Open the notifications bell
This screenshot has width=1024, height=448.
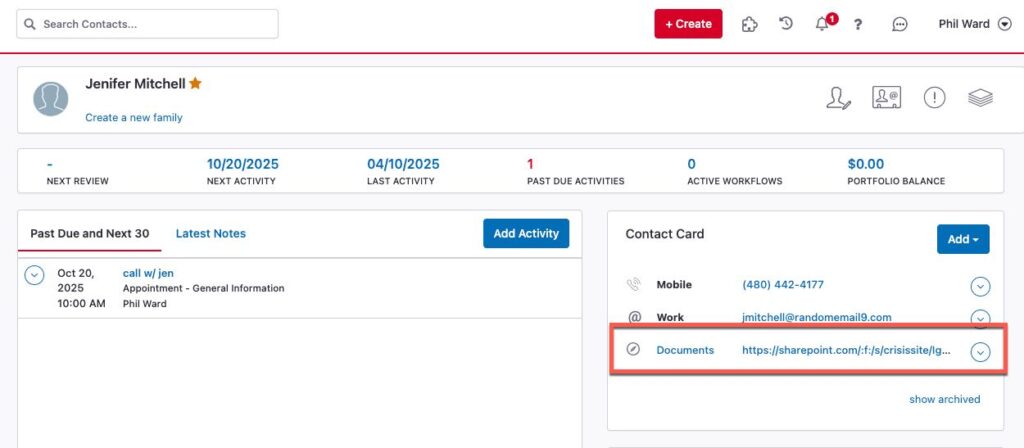[823, 24]
